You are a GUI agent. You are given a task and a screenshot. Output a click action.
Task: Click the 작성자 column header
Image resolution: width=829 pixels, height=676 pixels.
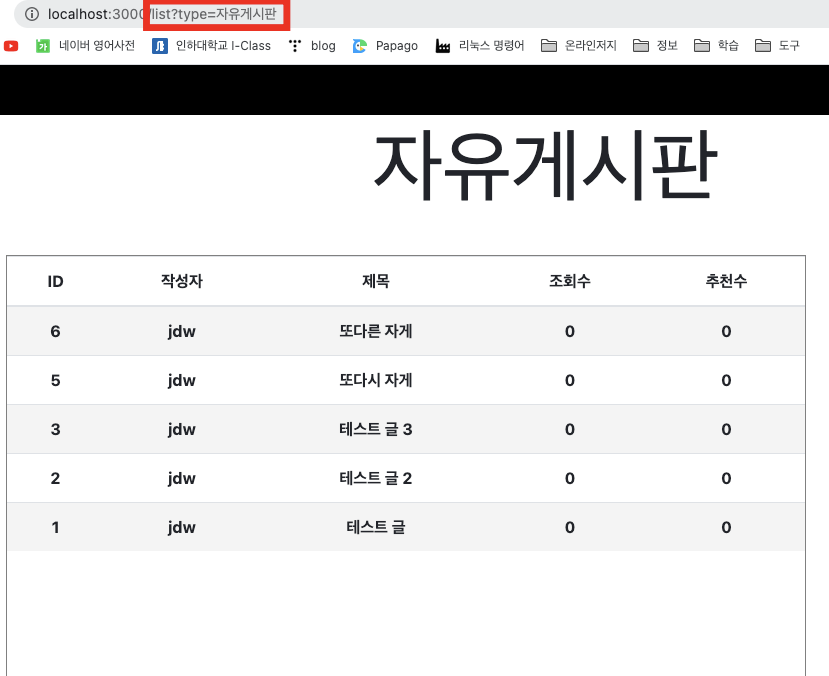pyautogui.click(x=182, y=281)
